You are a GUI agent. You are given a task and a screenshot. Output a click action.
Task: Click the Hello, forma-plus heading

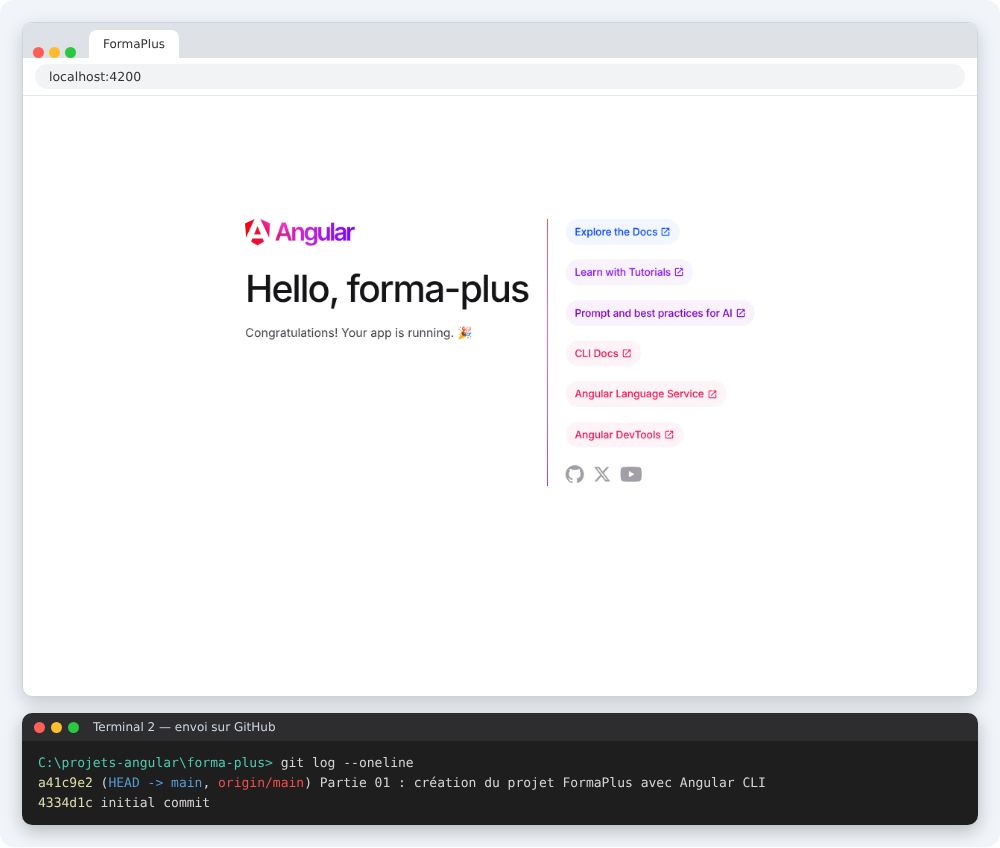pyautogui.click(x=387, y=289)
